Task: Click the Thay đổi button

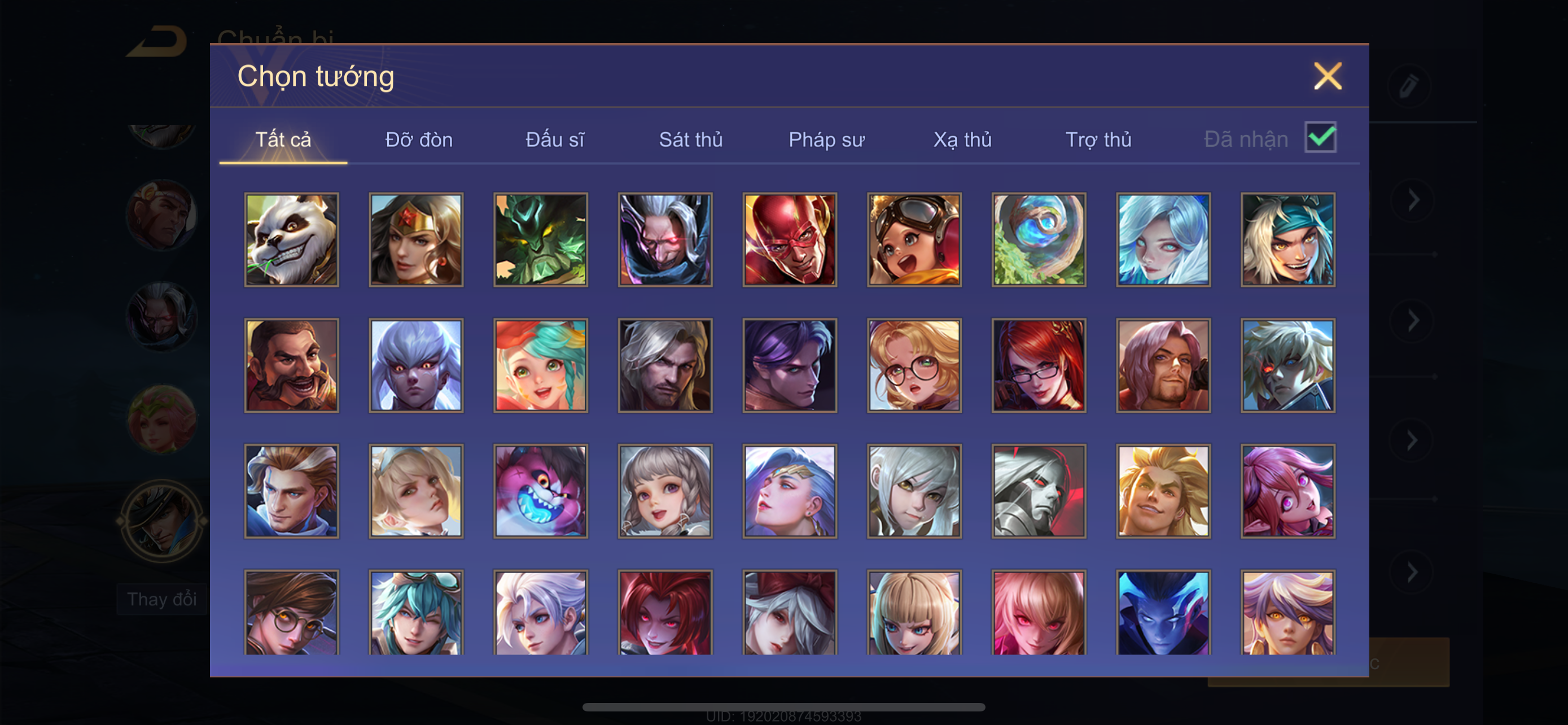Action: click(x=162, y=599)
